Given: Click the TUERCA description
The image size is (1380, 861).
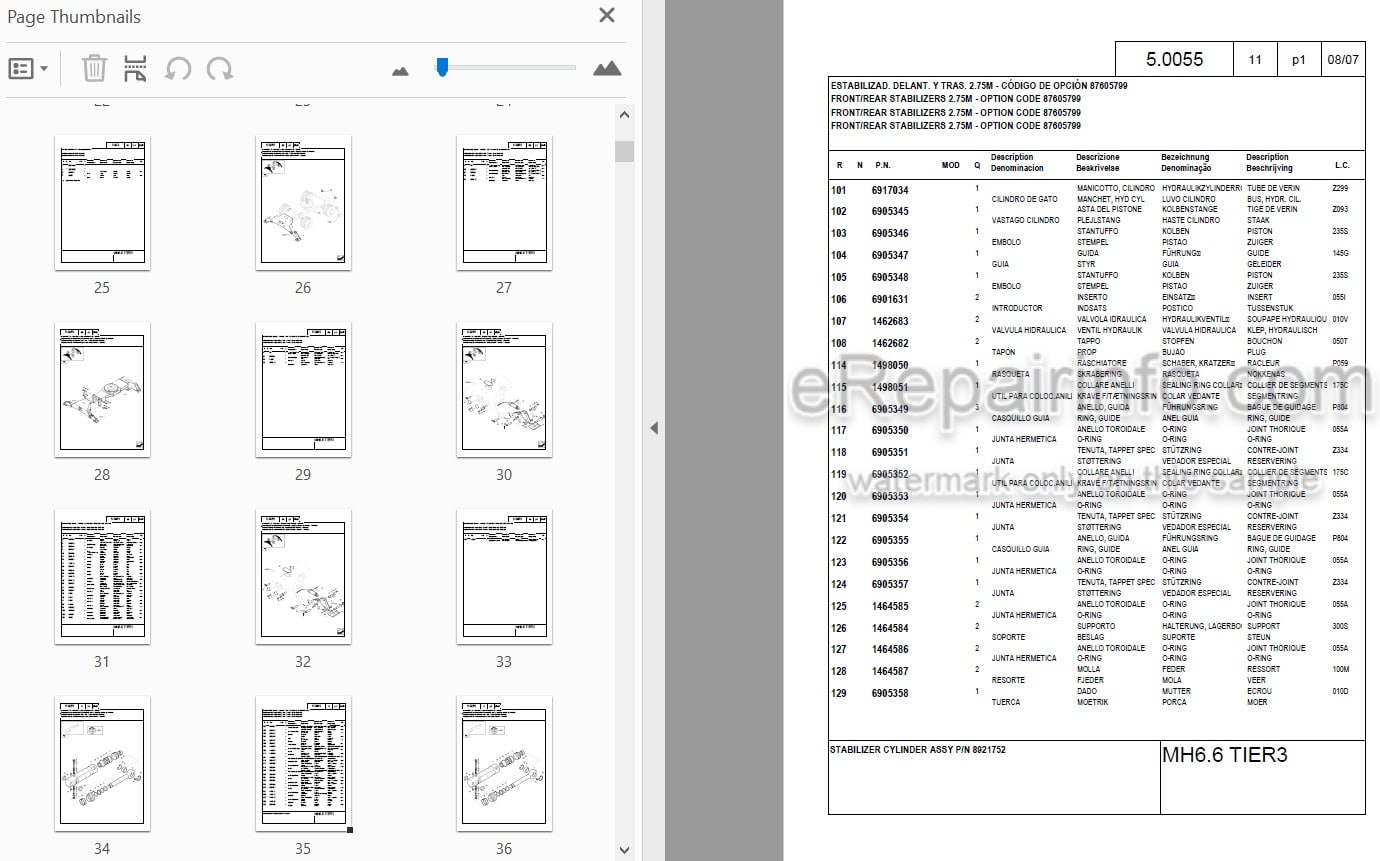Looking at the screenshot, I should (x=1006, y=702).
